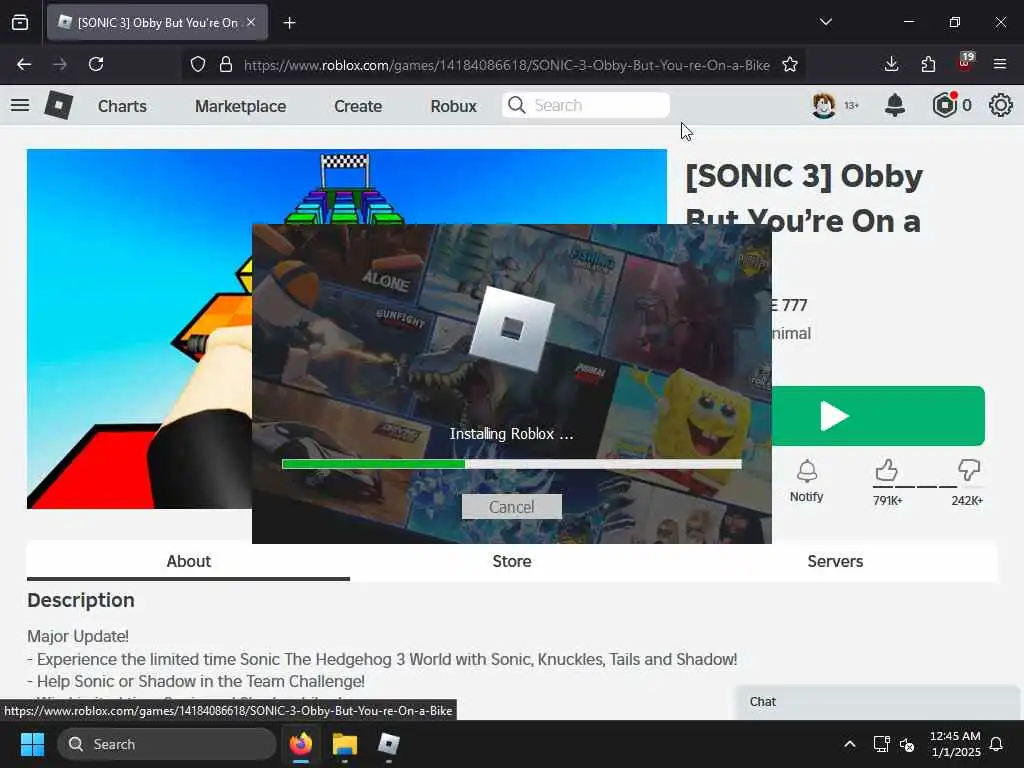Click the muted volume tray icon

tap(907, 744)
